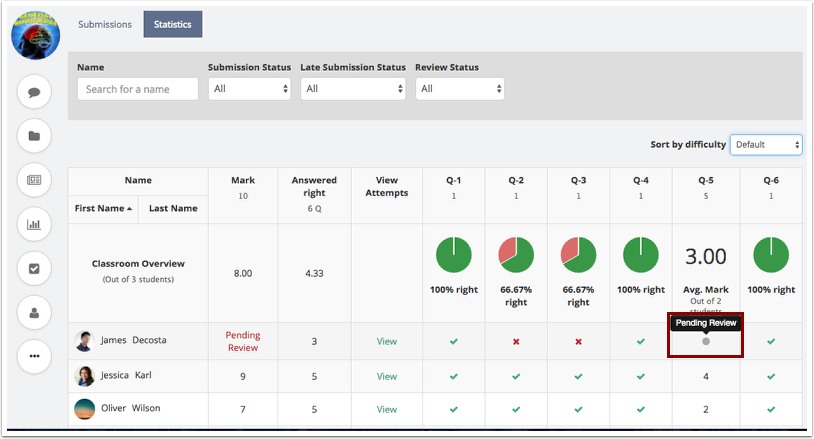Screen dimensions: 814x439
Task: Click James Decosta's Q-3 red cross
Action: pyautogui.click(x=578, y=341)
